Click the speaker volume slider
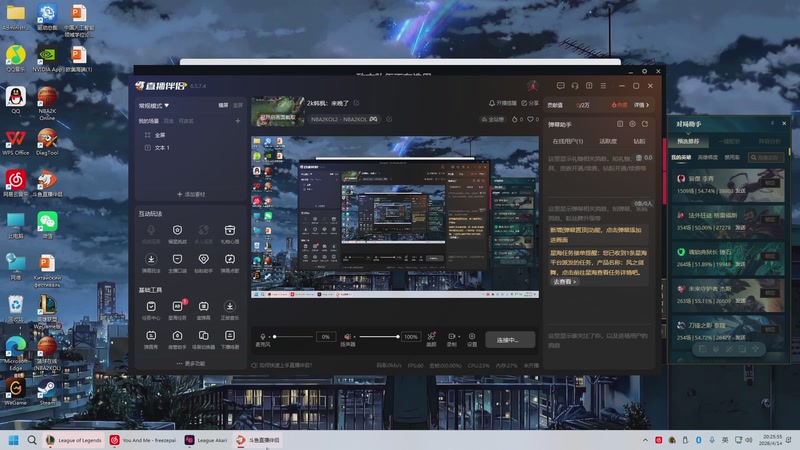The width and height of the screenshot is (800, 450). point(378,337)
